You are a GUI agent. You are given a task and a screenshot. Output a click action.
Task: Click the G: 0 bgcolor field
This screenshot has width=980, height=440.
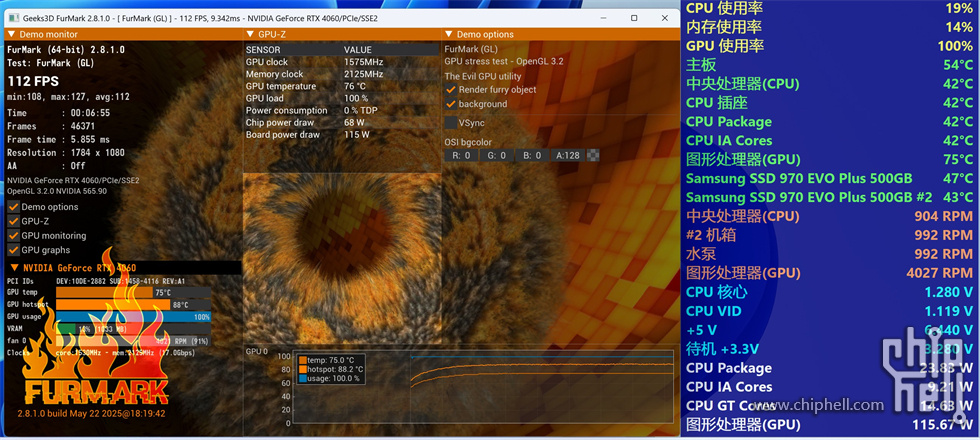(496, 155)
